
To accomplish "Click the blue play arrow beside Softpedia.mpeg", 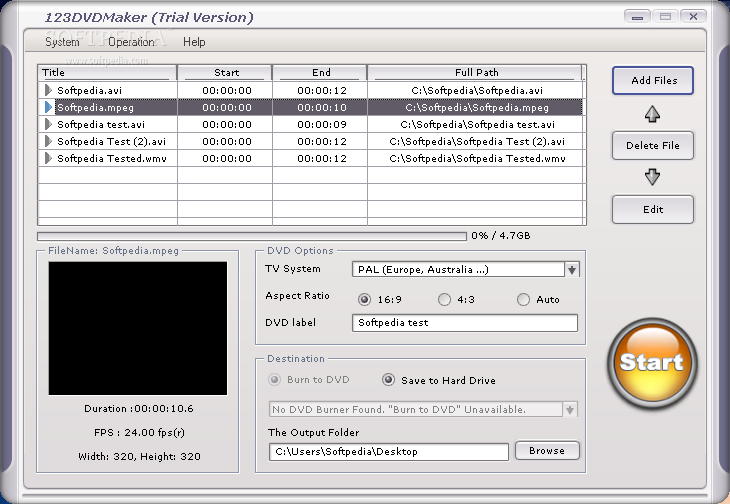I will point(48,107).
